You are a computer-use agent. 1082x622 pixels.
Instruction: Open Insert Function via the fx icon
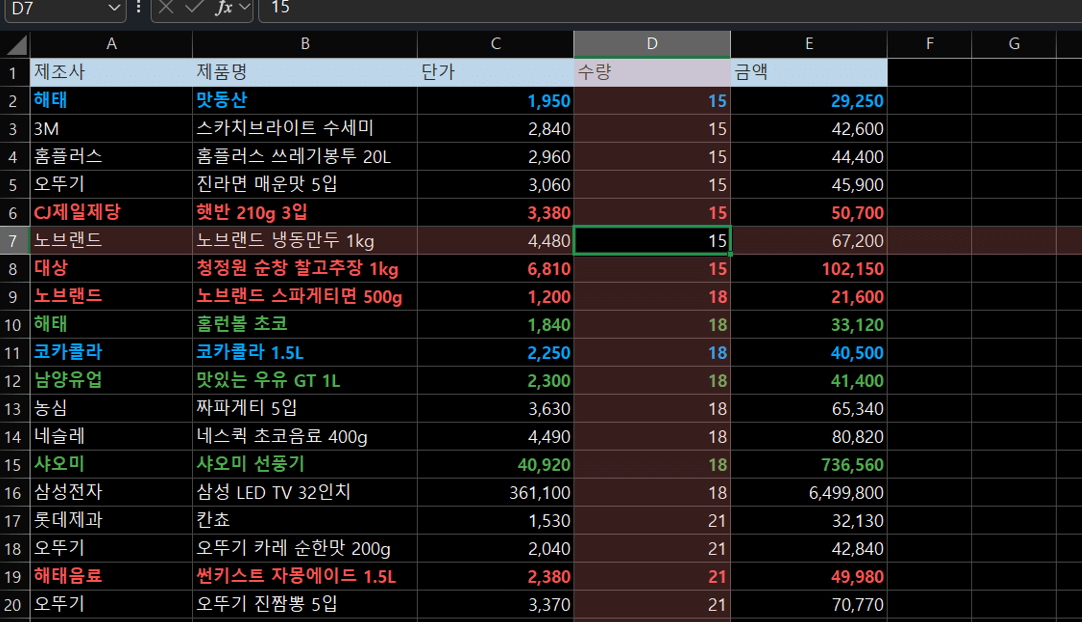coord(223,7)
